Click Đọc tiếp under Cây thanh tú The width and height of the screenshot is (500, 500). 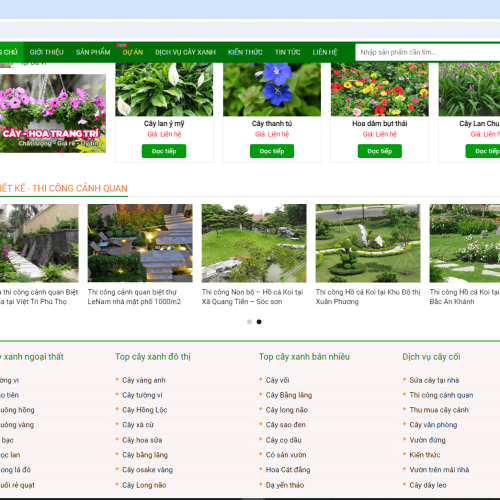point(272,151)
